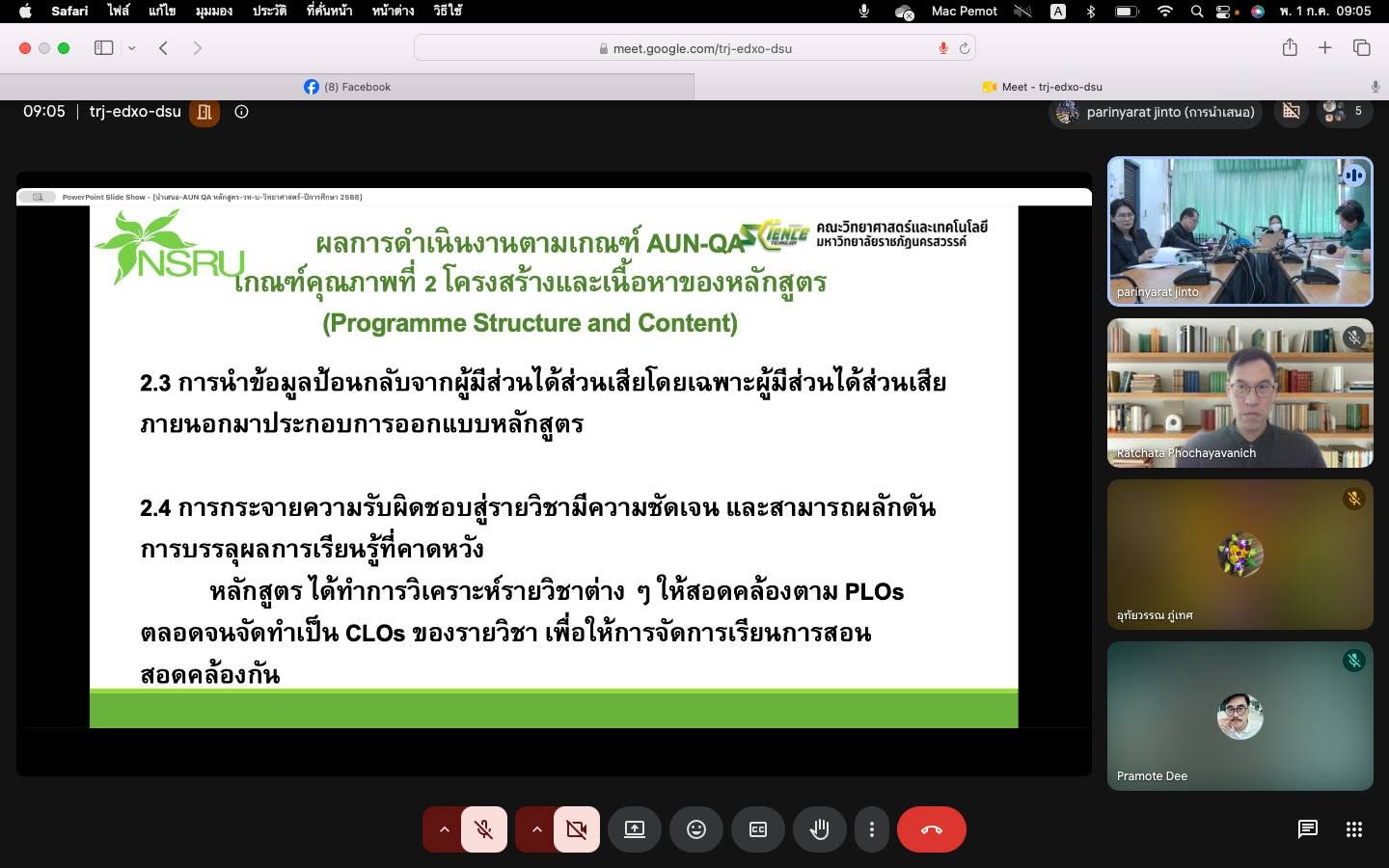Open Wi-Fi status in menu bar
This screenshot has width=1389, height=868.
pyautogui.click(x=1165, y=11)
